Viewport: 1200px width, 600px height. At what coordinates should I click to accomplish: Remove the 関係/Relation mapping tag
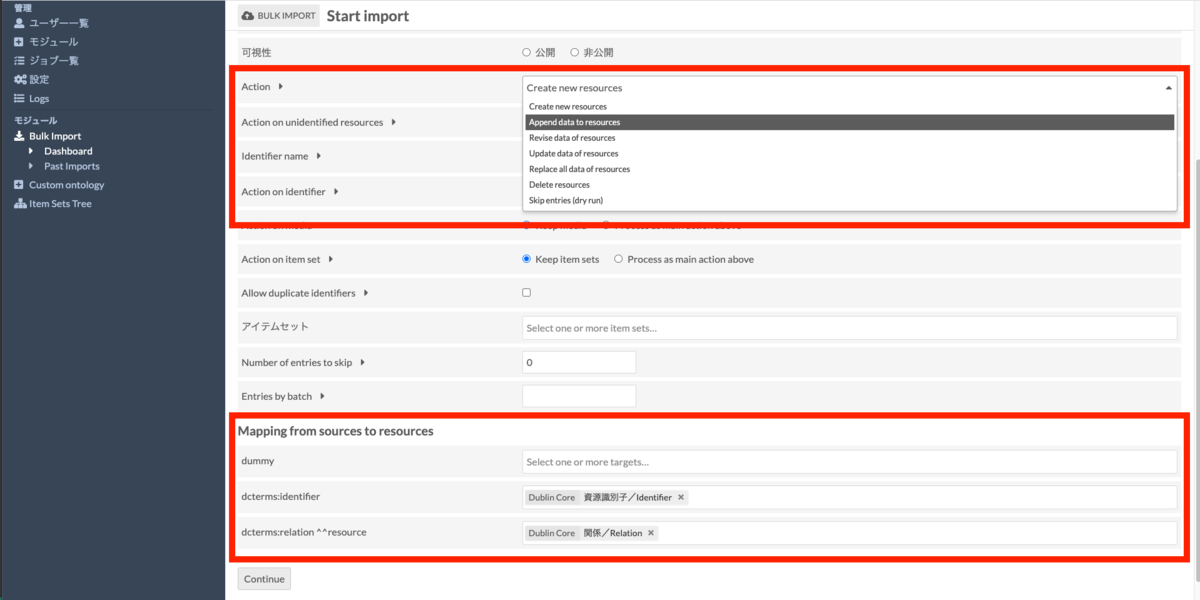coord(651,533)
